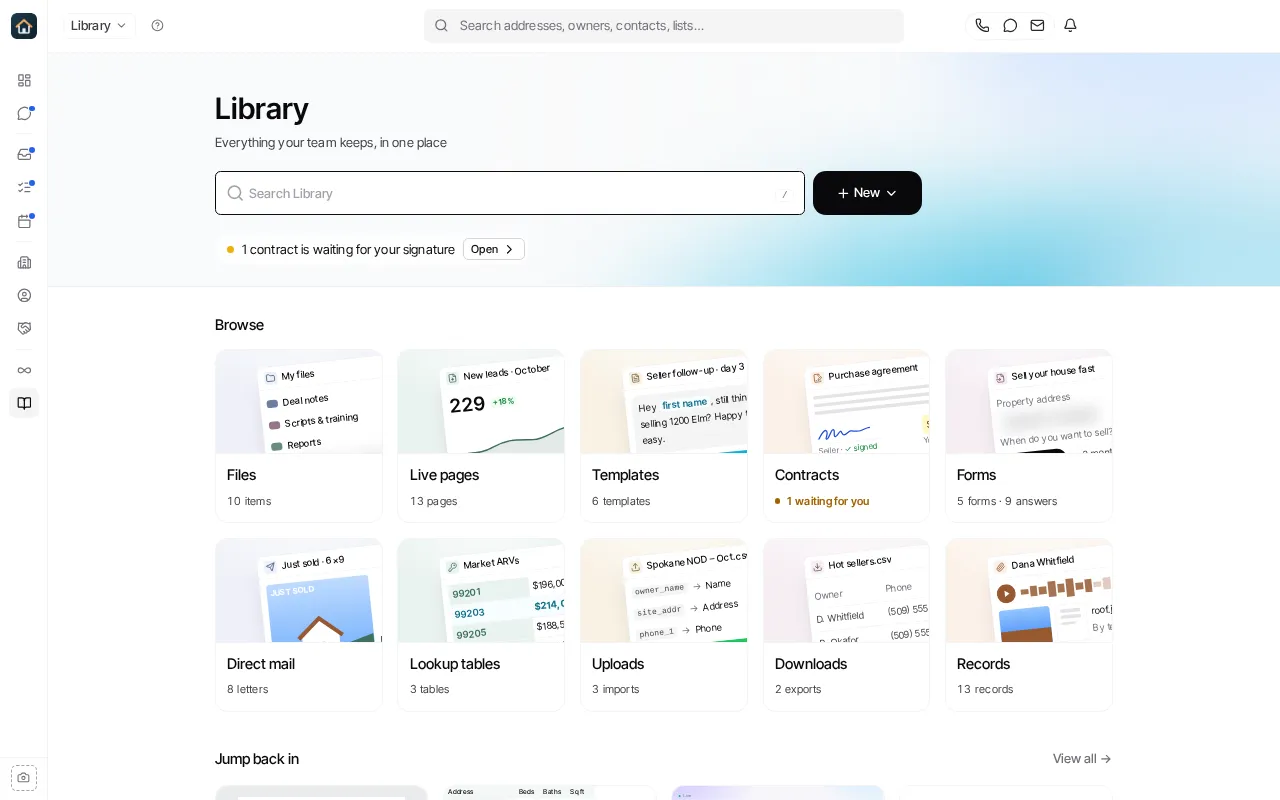
Task: Open the Direct mail card
Action: (299, 625)
